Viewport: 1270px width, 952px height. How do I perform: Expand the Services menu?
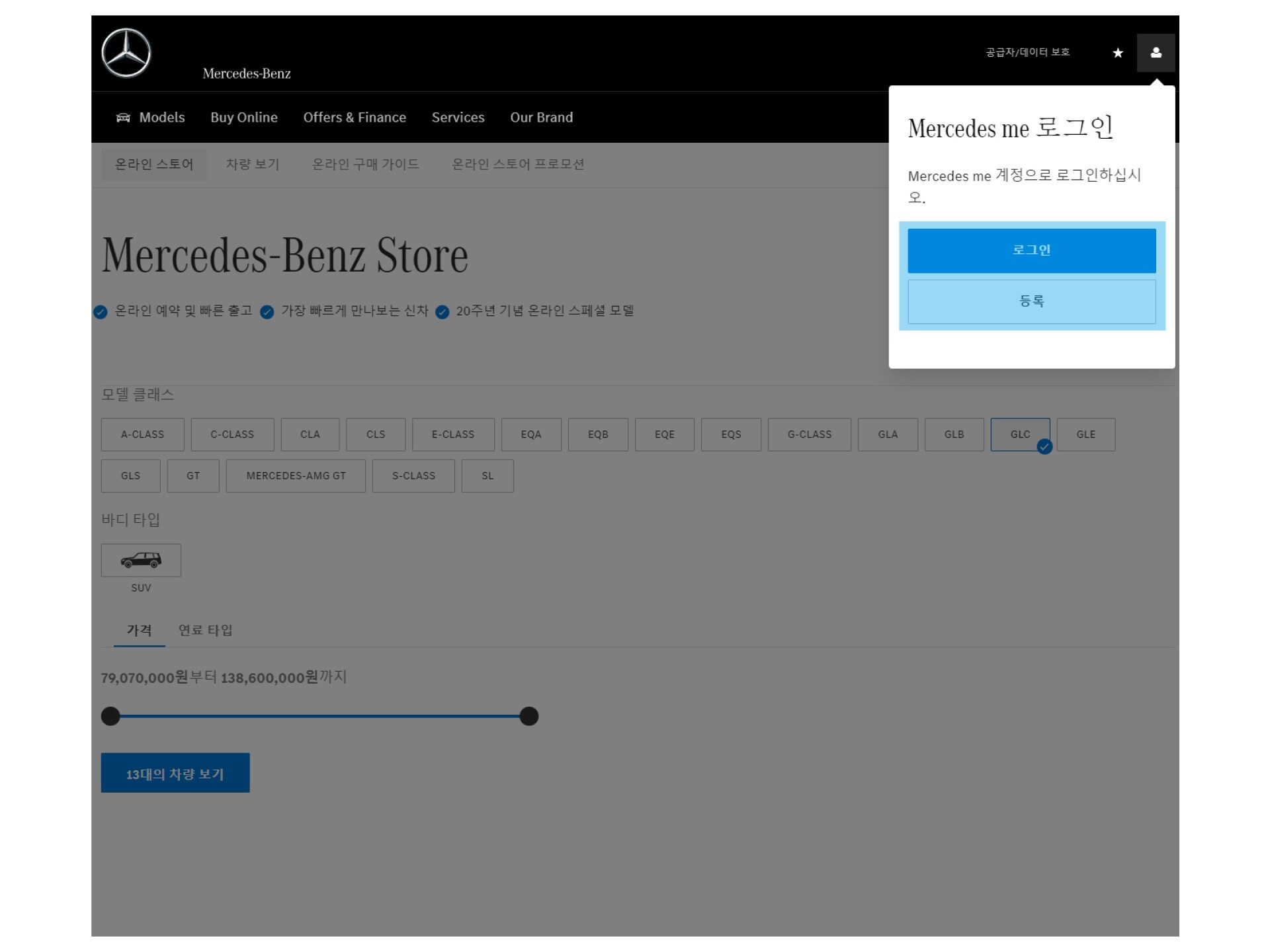pyautogui.click(x=458, y=118)
